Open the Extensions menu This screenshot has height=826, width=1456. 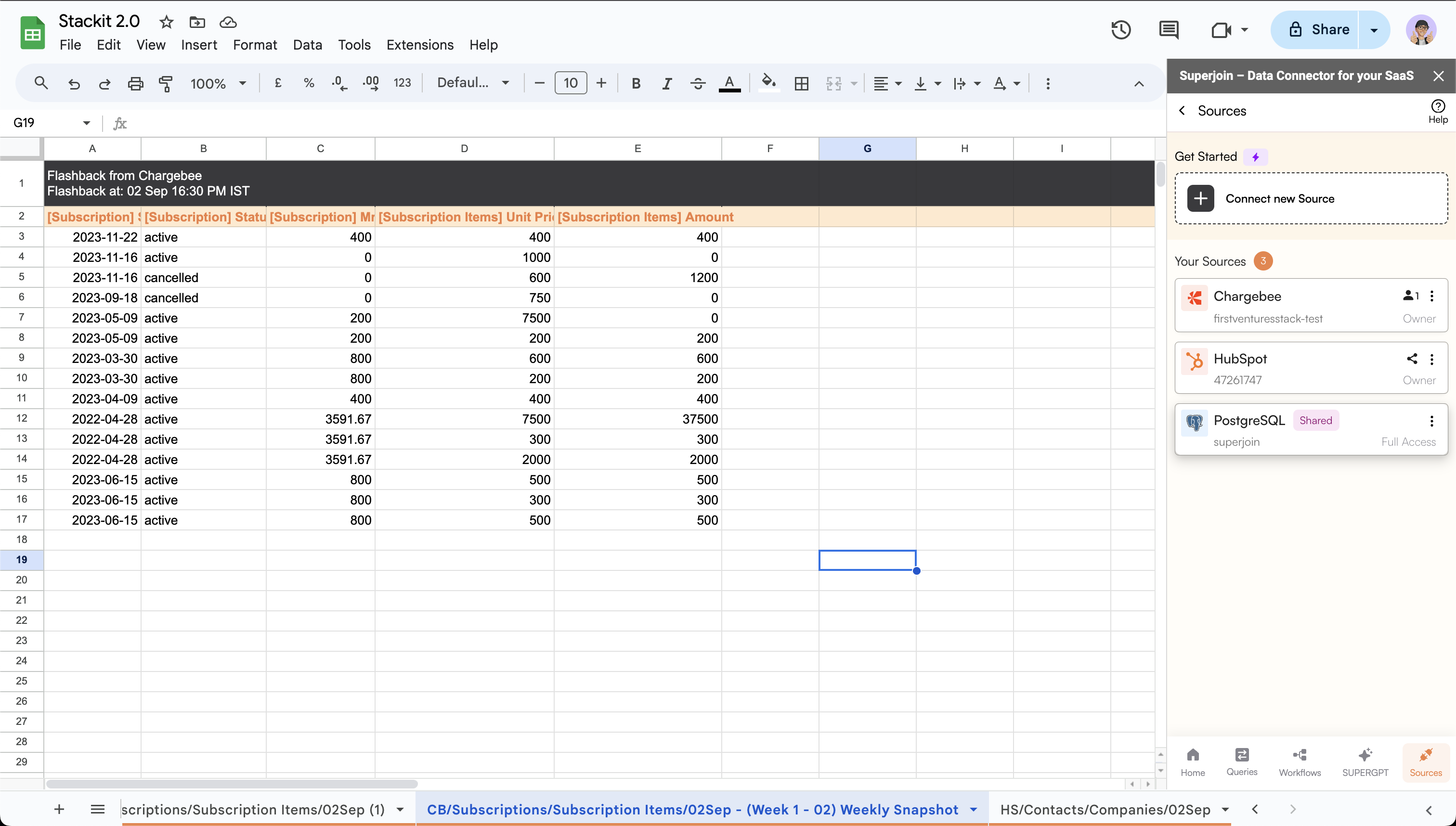pos(419,45)
